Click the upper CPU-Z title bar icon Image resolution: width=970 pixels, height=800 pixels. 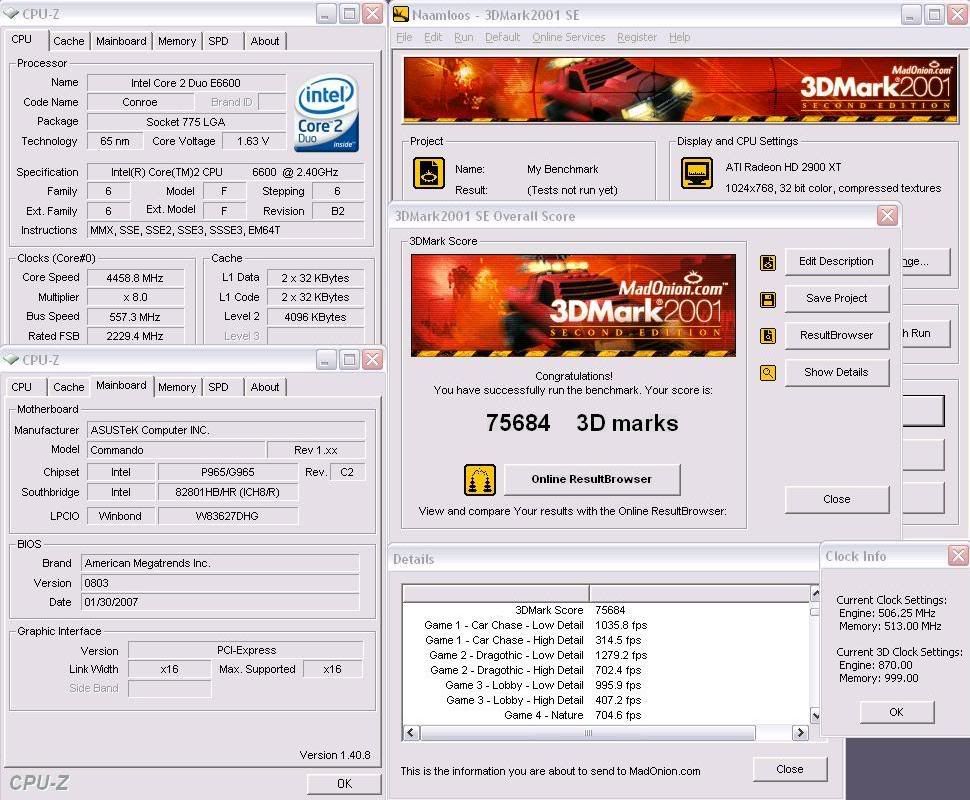(x=11, y=13)
